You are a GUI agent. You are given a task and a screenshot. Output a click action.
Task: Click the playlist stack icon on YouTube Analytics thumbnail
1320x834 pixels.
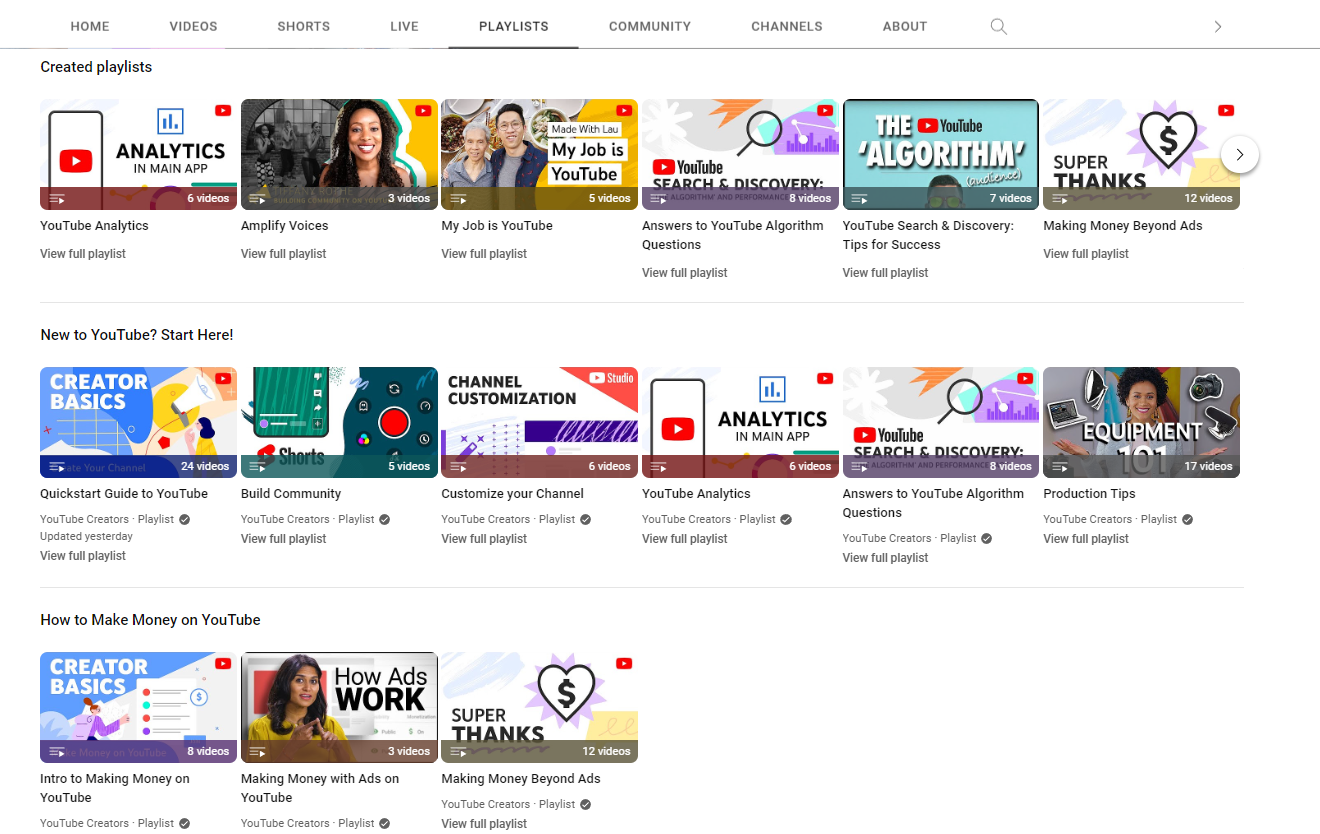click(57, 198)
